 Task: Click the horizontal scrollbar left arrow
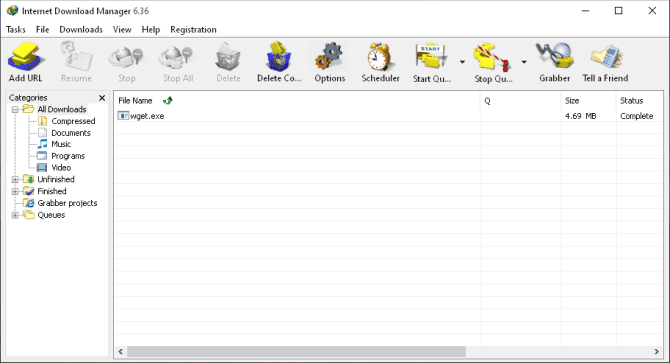coord(120,351)
